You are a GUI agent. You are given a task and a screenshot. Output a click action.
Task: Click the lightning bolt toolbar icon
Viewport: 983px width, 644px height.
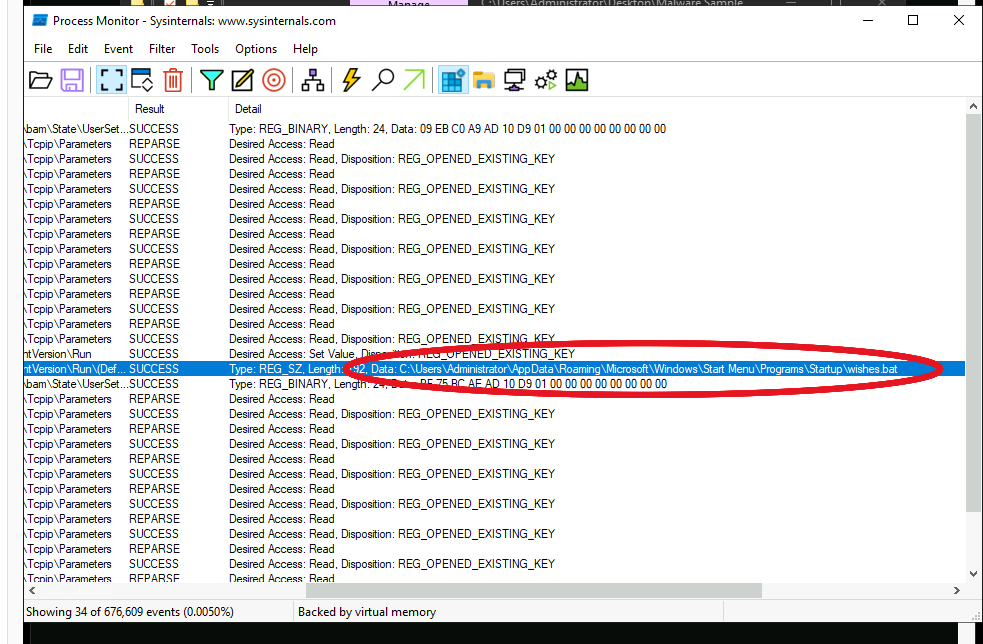[351, 81]
